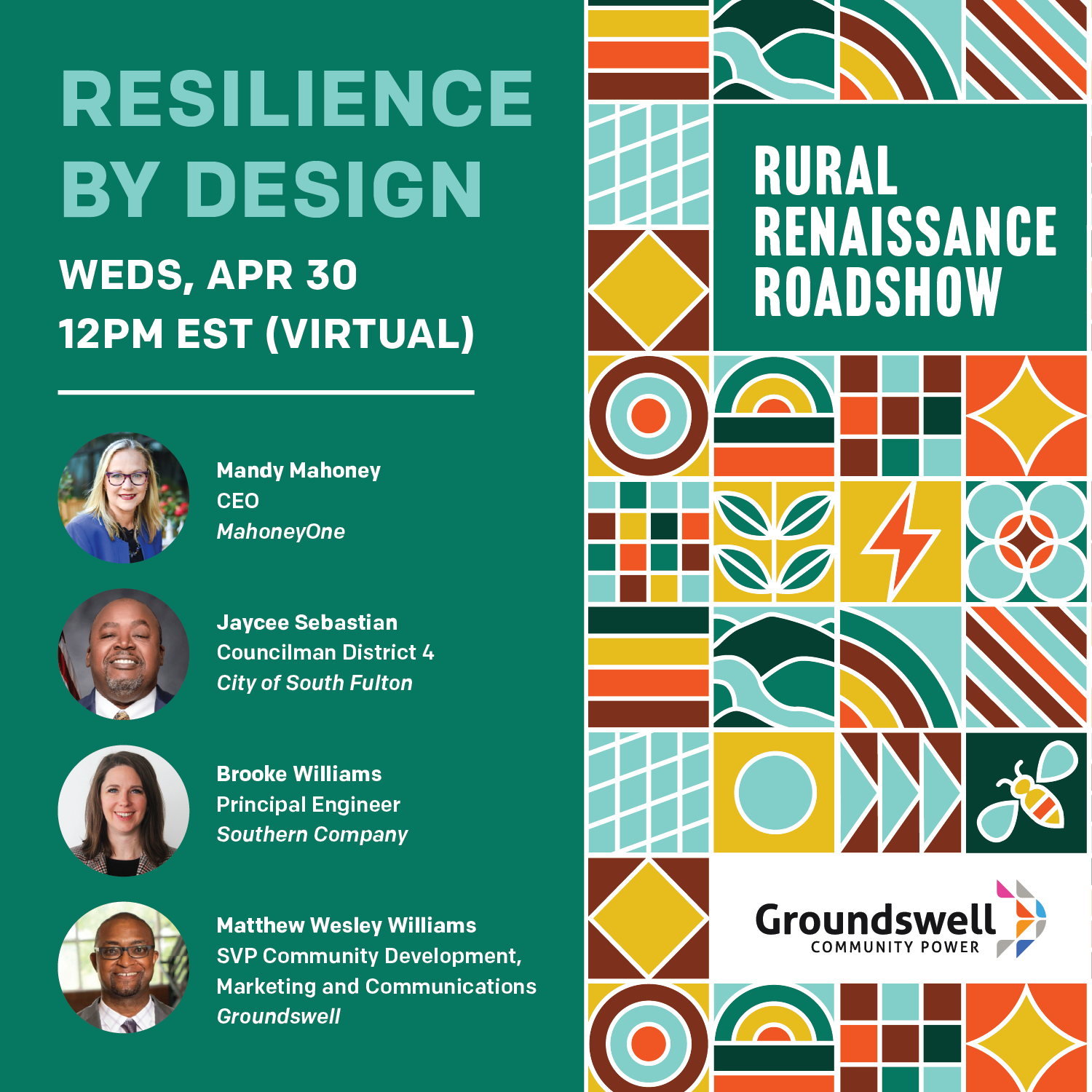This screenshot has width=1092, height=1092.
Task: Click the Groundswell Community Power logo
Action: [901, 919]
